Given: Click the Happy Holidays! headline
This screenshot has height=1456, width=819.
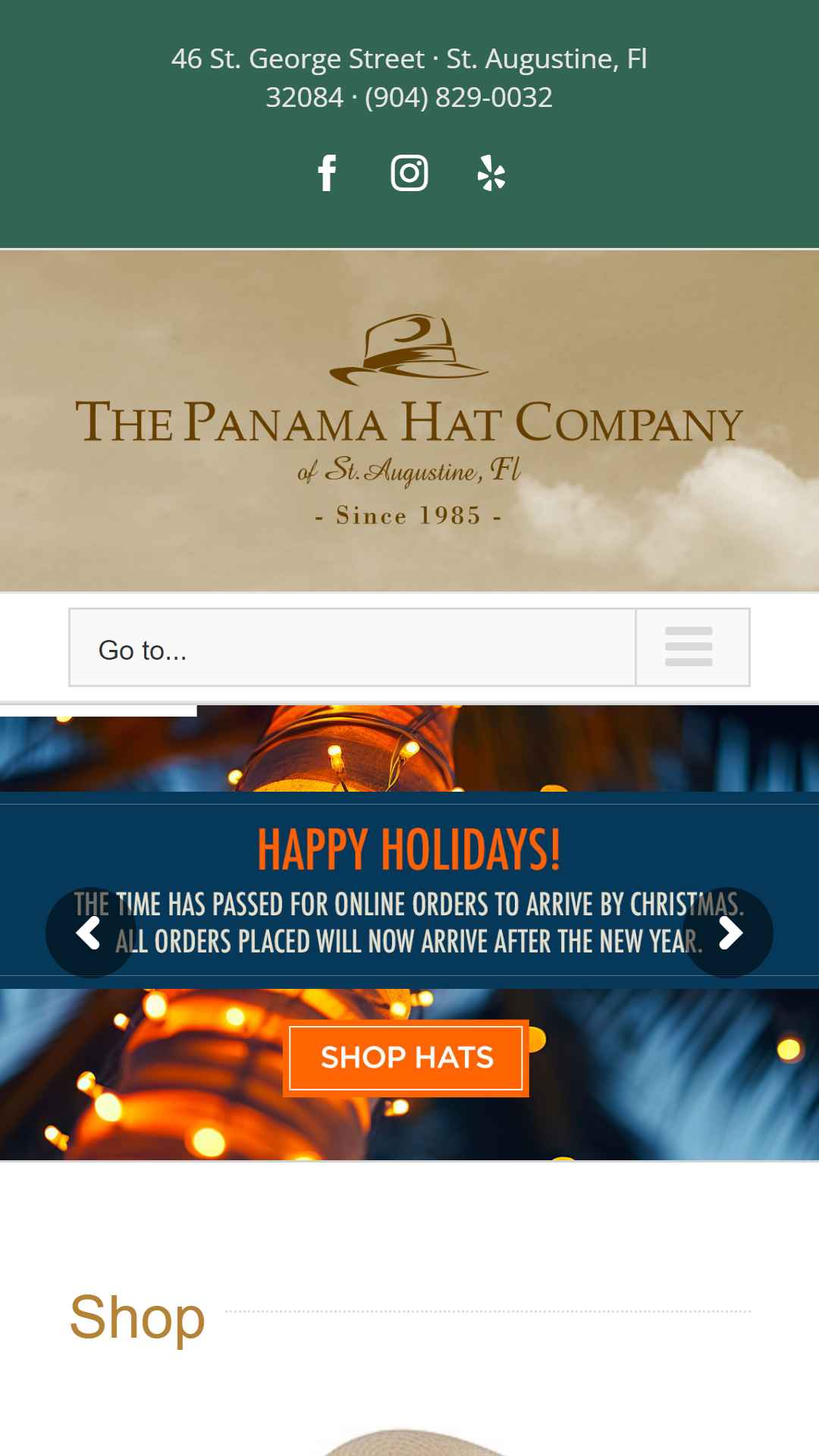Looking at the screenshot, I should [x=409, y=849].
